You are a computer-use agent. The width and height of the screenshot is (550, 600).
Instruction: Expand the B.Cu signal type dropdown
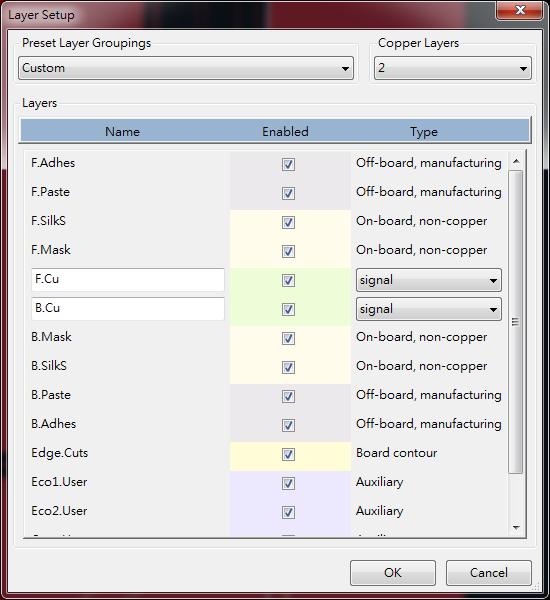point(429,309)
